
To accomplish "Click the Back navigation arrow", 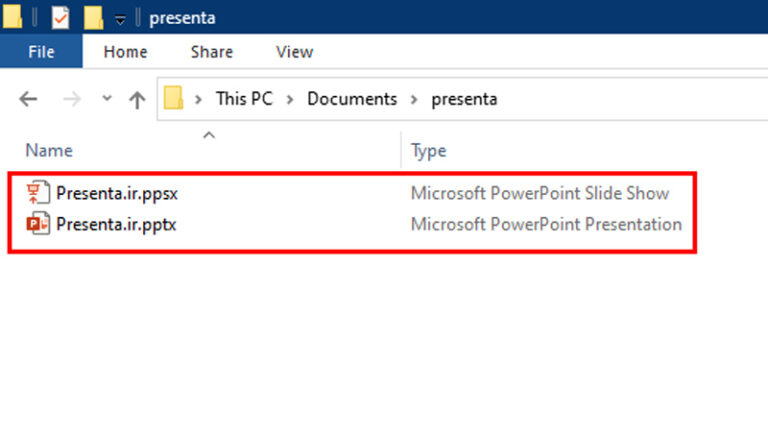I will click(x=28, y=99).
